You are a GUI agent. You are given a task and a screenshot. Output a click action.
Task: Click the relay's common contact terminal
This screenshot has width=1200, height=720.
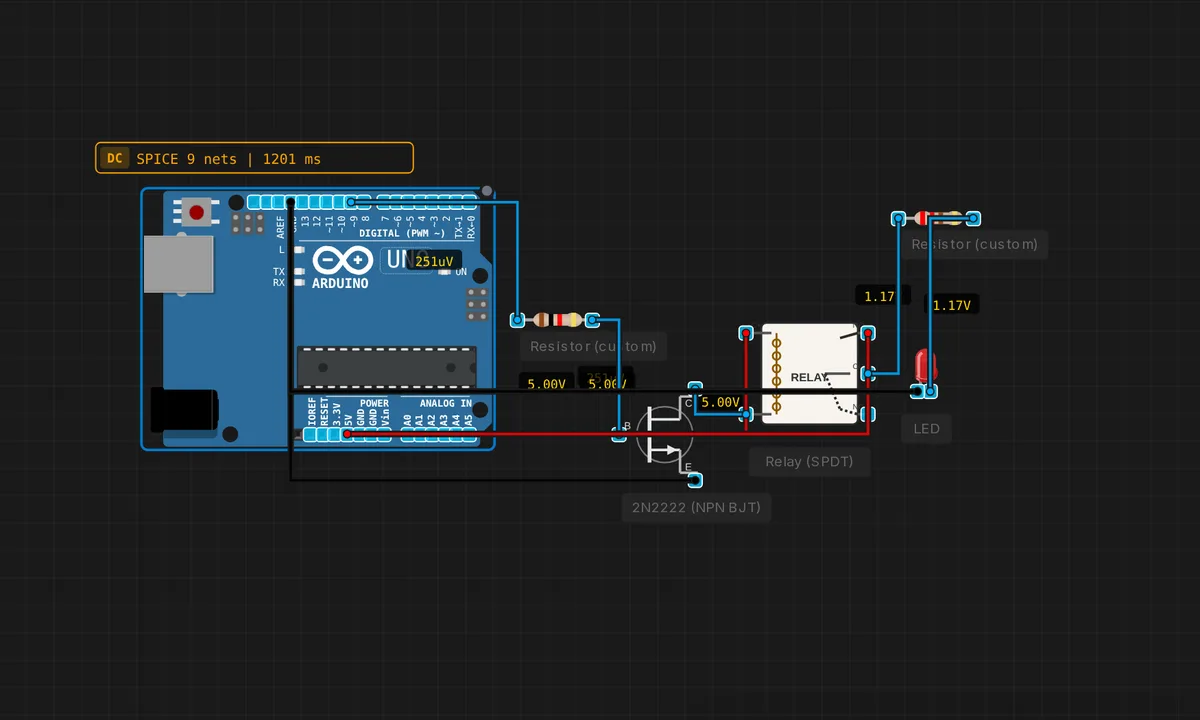pyautogui.click(x=870, y=372)
